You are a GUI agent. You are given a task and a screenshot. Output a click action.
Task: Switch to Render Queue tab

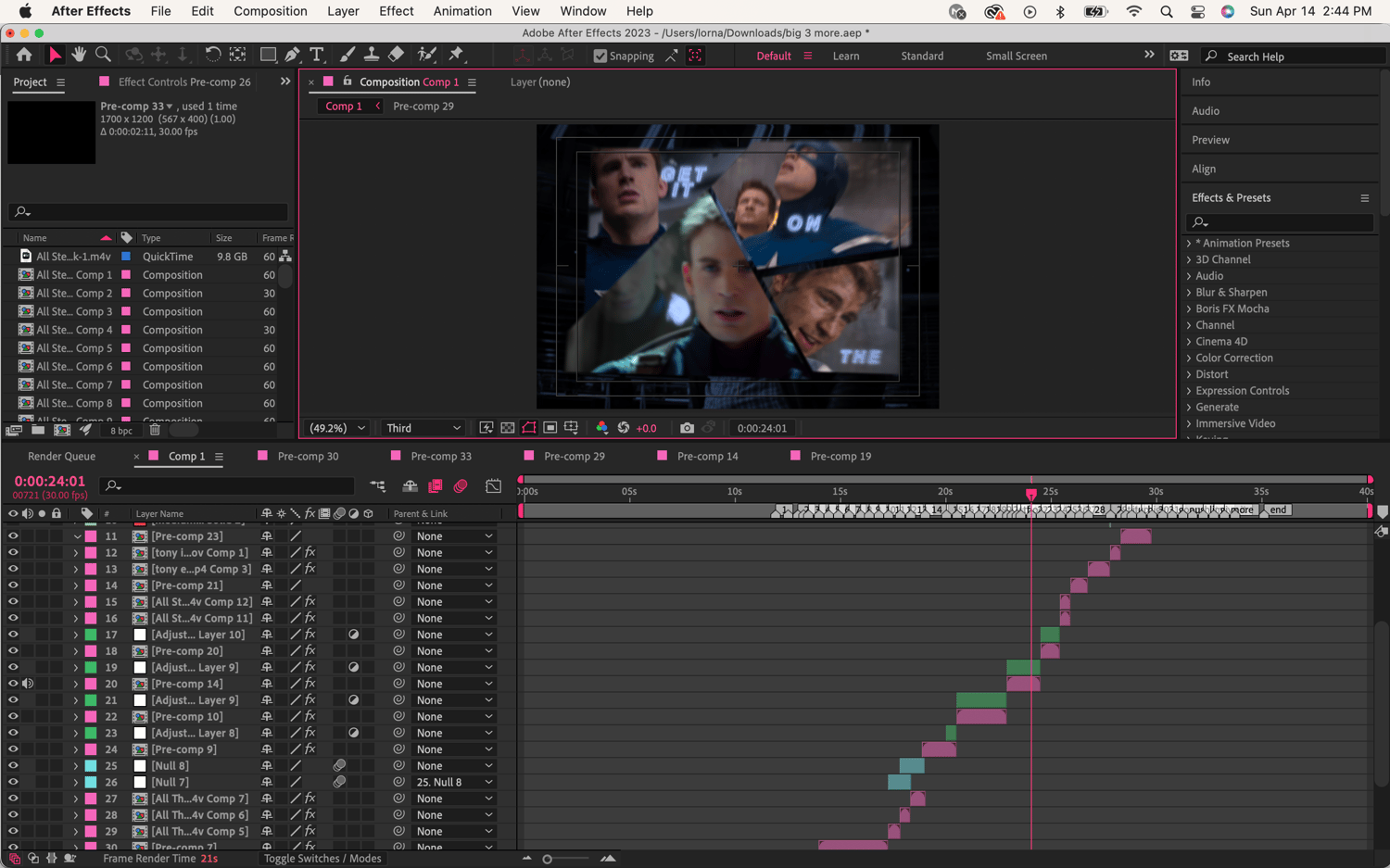pyautogui.click(x=62, y=456)
